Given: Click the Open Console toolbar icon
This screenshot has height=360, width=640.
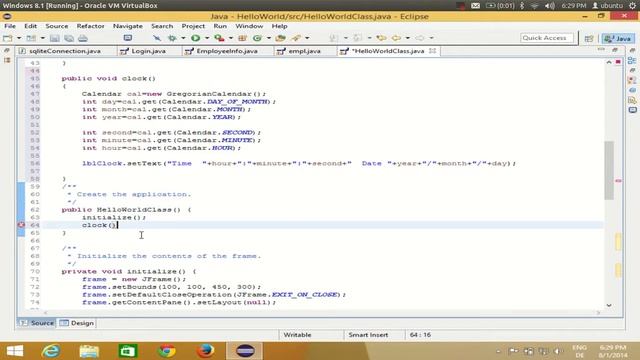Looking at the screenshot, I should click(128, 38).
